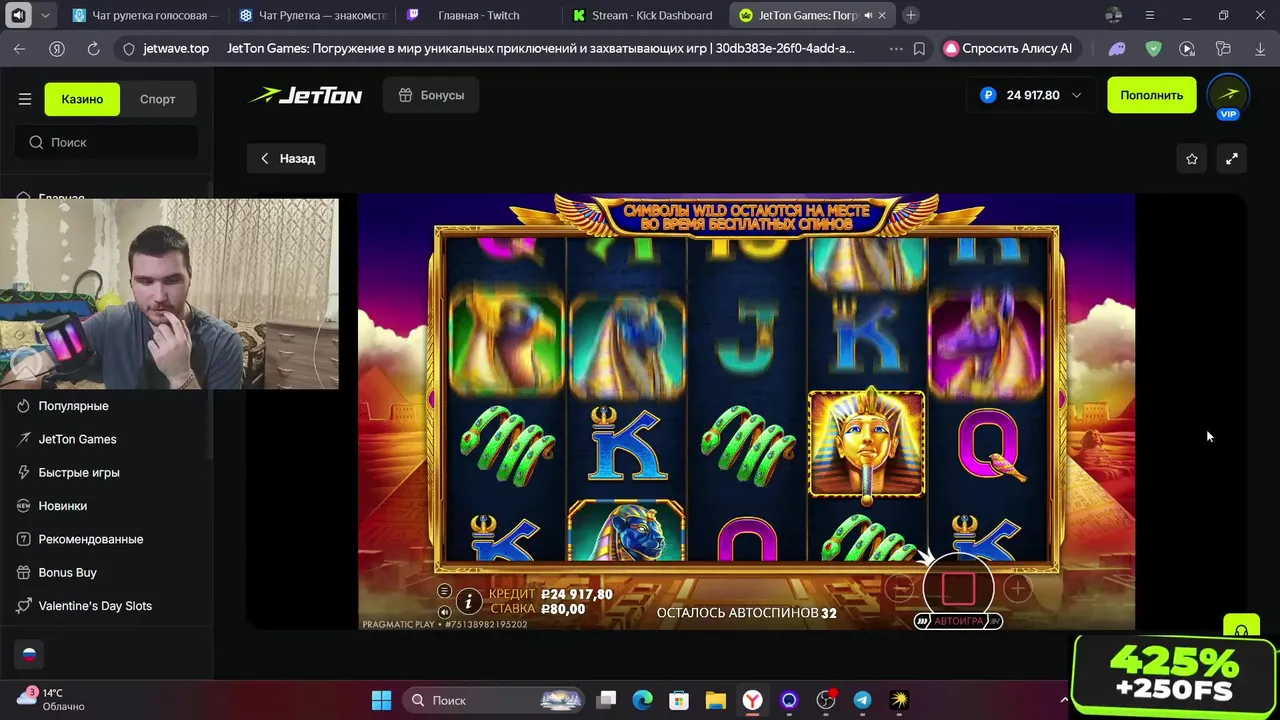Open the Бонусы page
The image size is (1280, 720).
click(x=431, y=95)
